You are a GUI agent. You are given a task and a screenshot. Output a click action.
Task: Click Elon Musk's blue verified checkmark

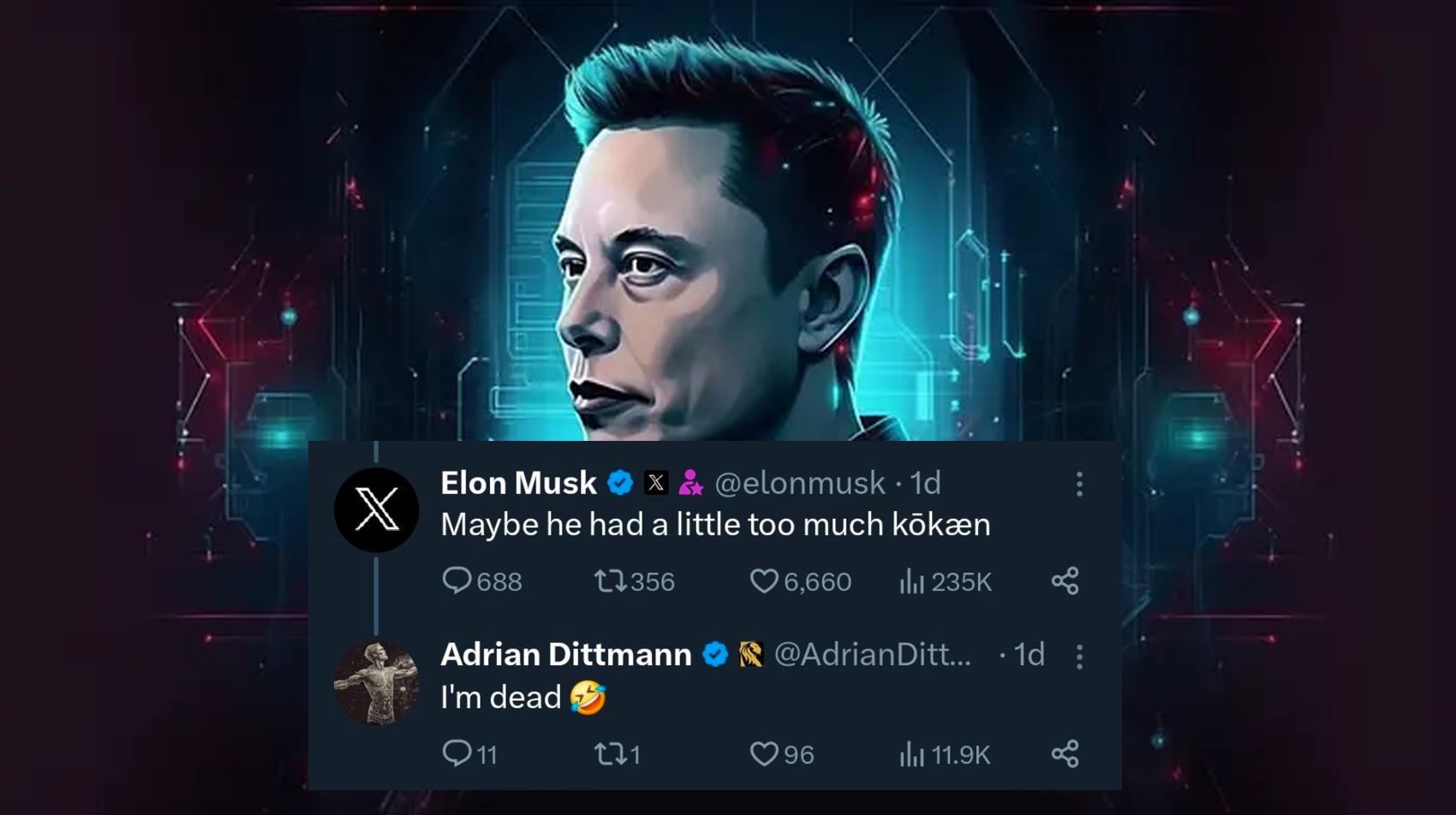click(618, 483)
